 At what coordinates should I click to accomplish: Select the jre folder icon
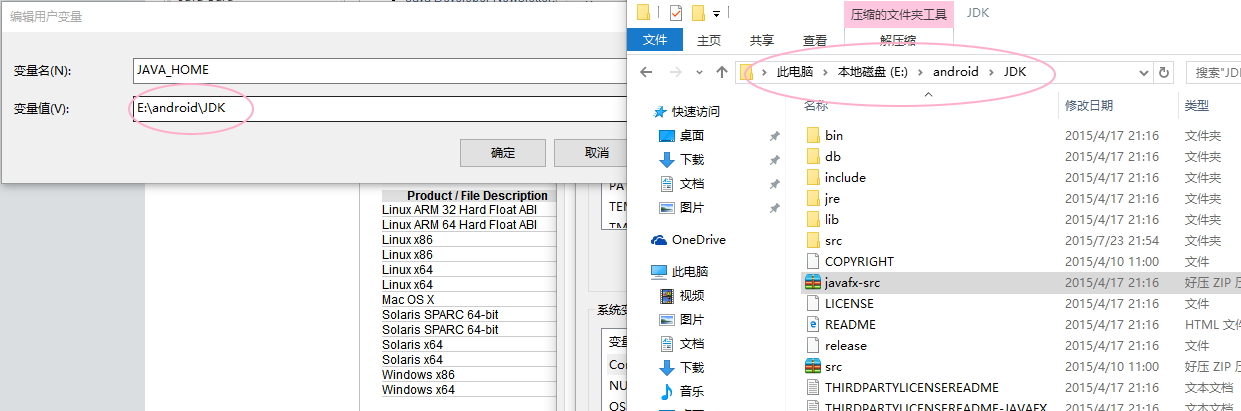[x=812, y=198]
